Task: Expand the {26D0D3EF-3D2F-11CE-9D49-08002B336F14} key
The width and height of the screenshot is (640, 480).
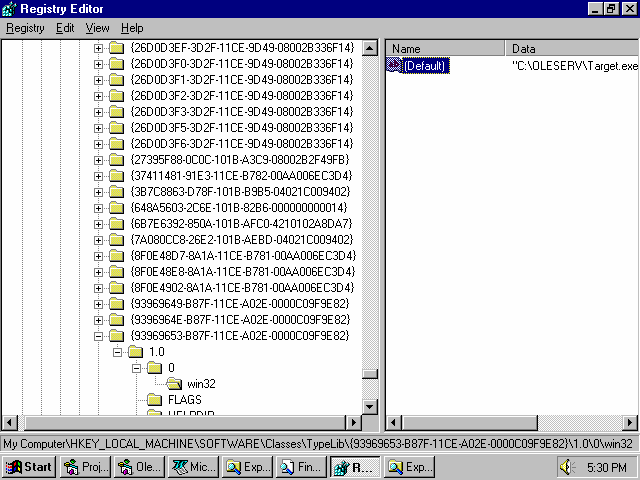Action: (x=98, y=47)
